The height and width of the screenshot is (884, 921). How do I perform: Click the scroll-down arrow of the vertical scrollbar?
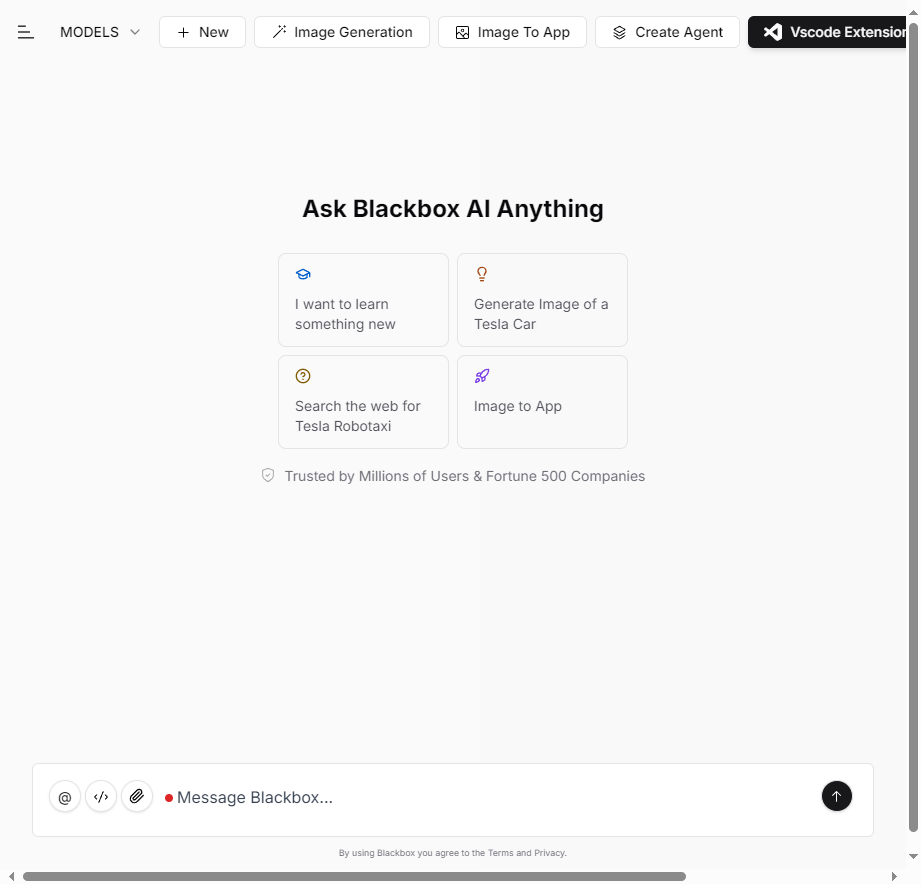click(913, 856)
